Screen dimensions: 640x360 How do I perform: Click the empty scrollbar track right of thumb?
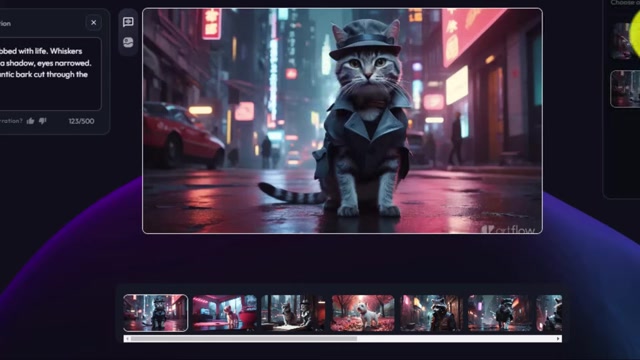456,339
